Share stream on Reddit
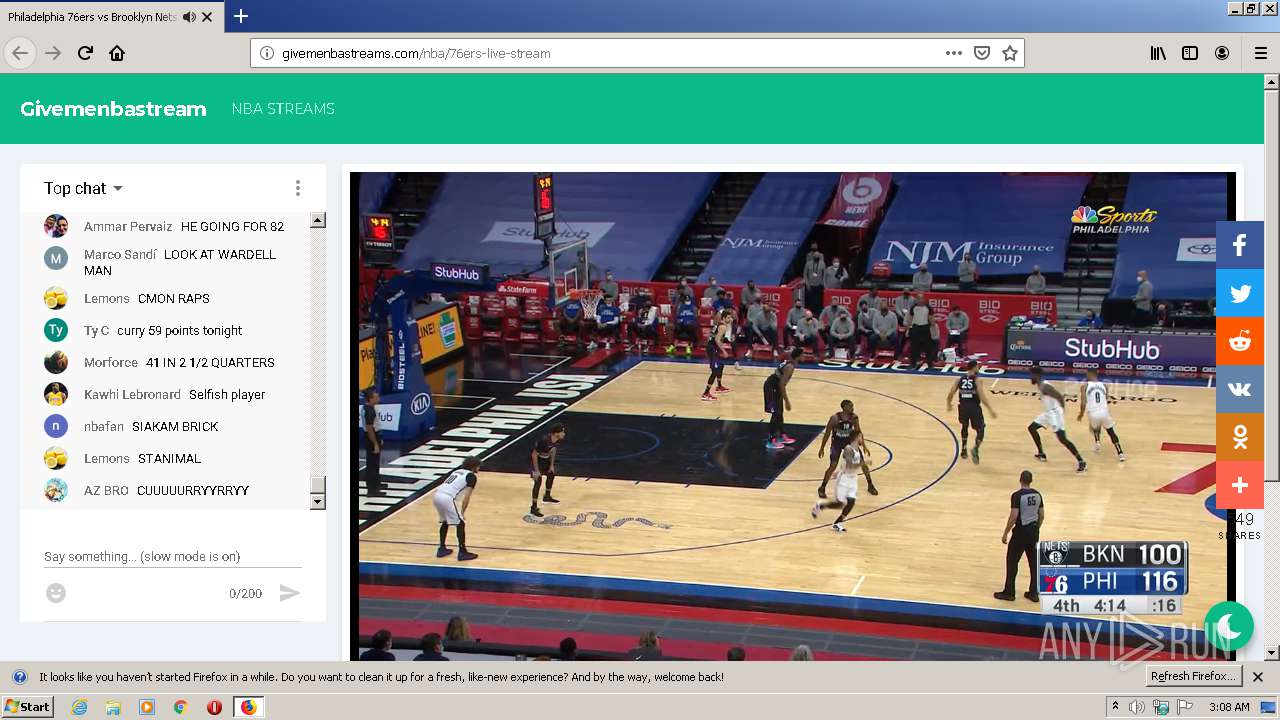The image size is (1280, 720). (x=1240, y=341)
